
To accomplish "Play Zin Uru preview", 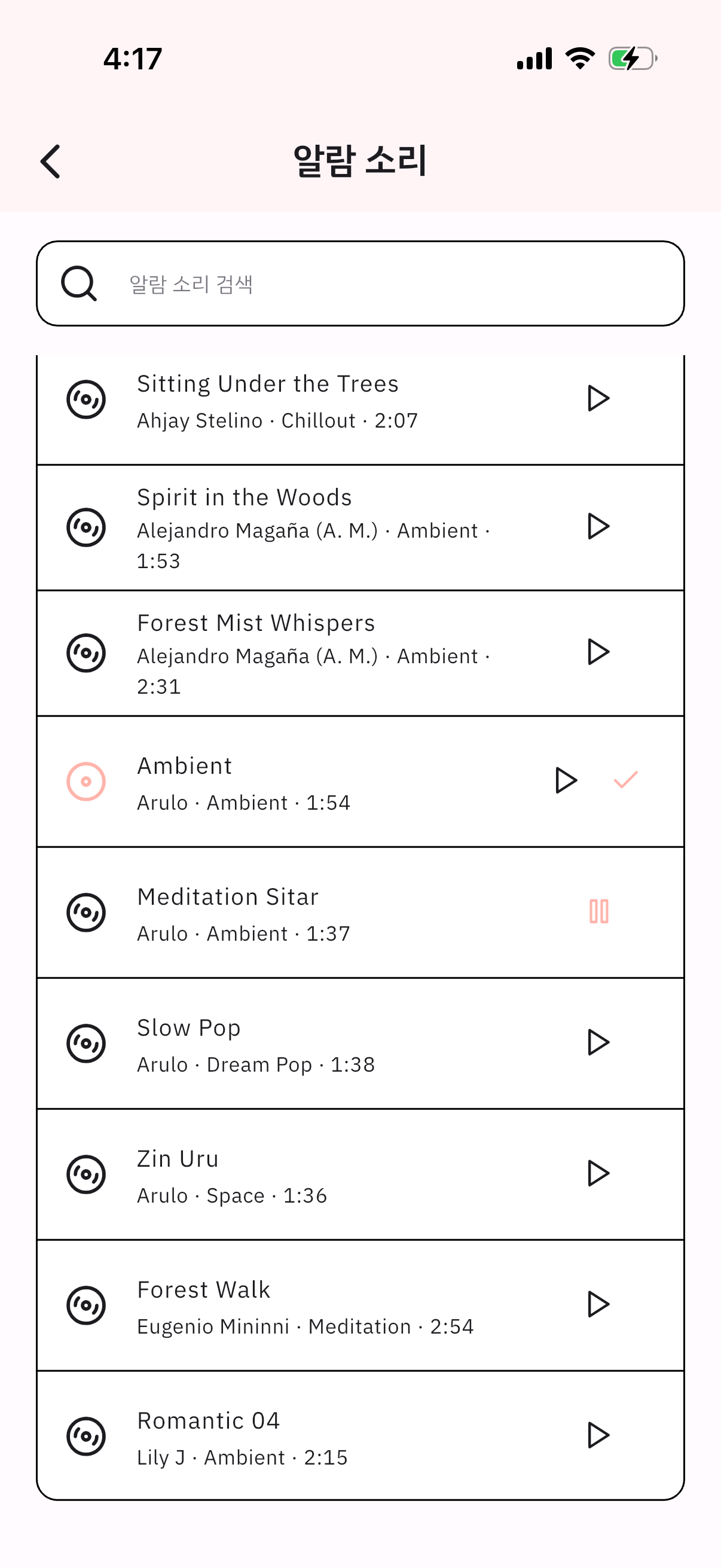I will click(x=598, y=1173).
